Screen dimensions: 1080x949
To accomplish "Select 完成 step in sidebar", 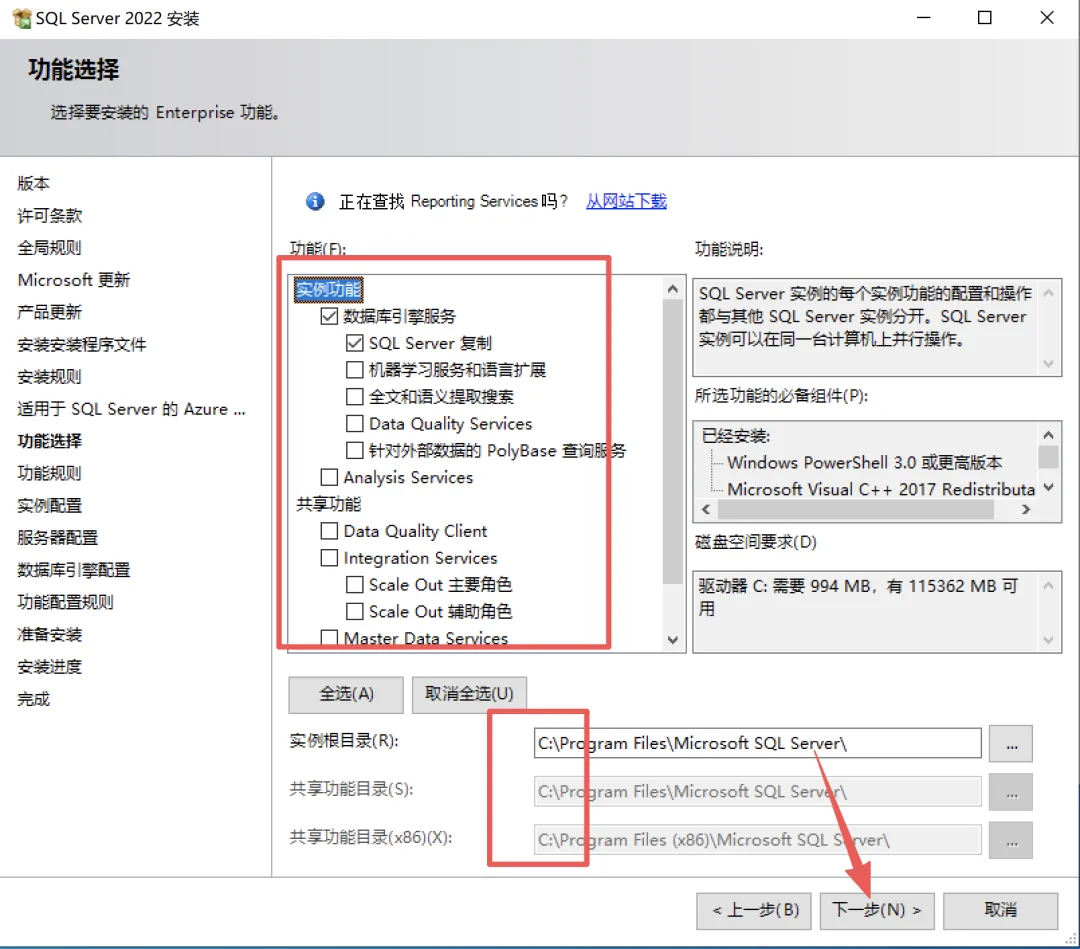I will [x=34, y=700].
